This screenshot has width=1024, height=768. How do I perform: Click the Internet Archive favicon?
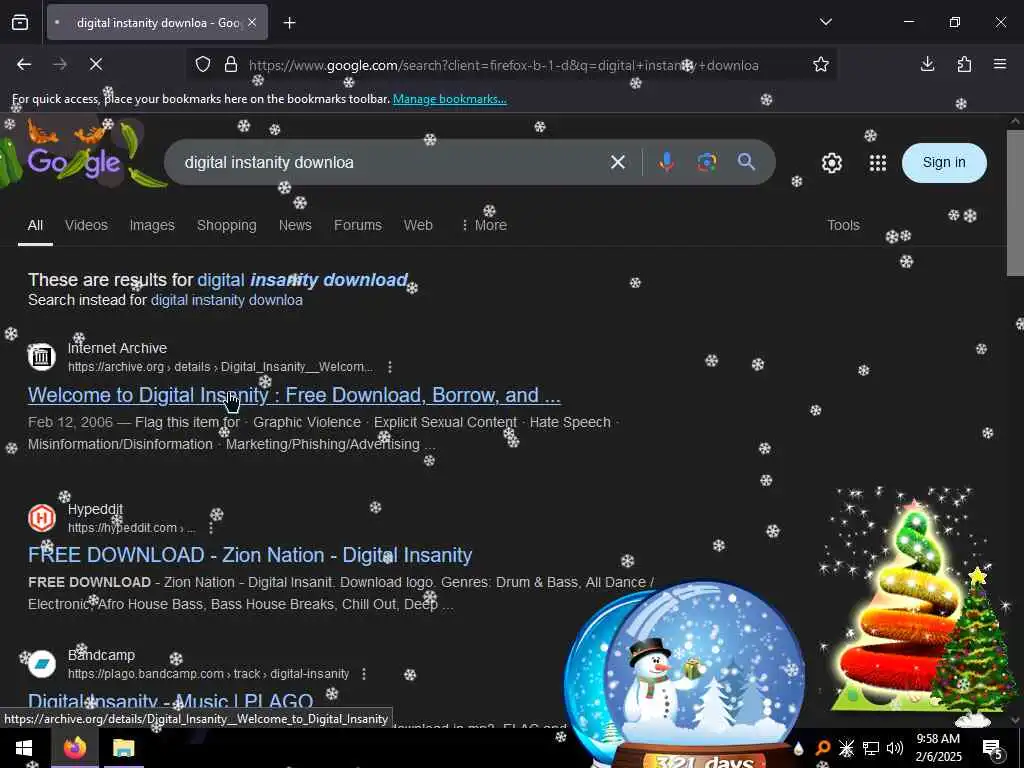(42, 357)
